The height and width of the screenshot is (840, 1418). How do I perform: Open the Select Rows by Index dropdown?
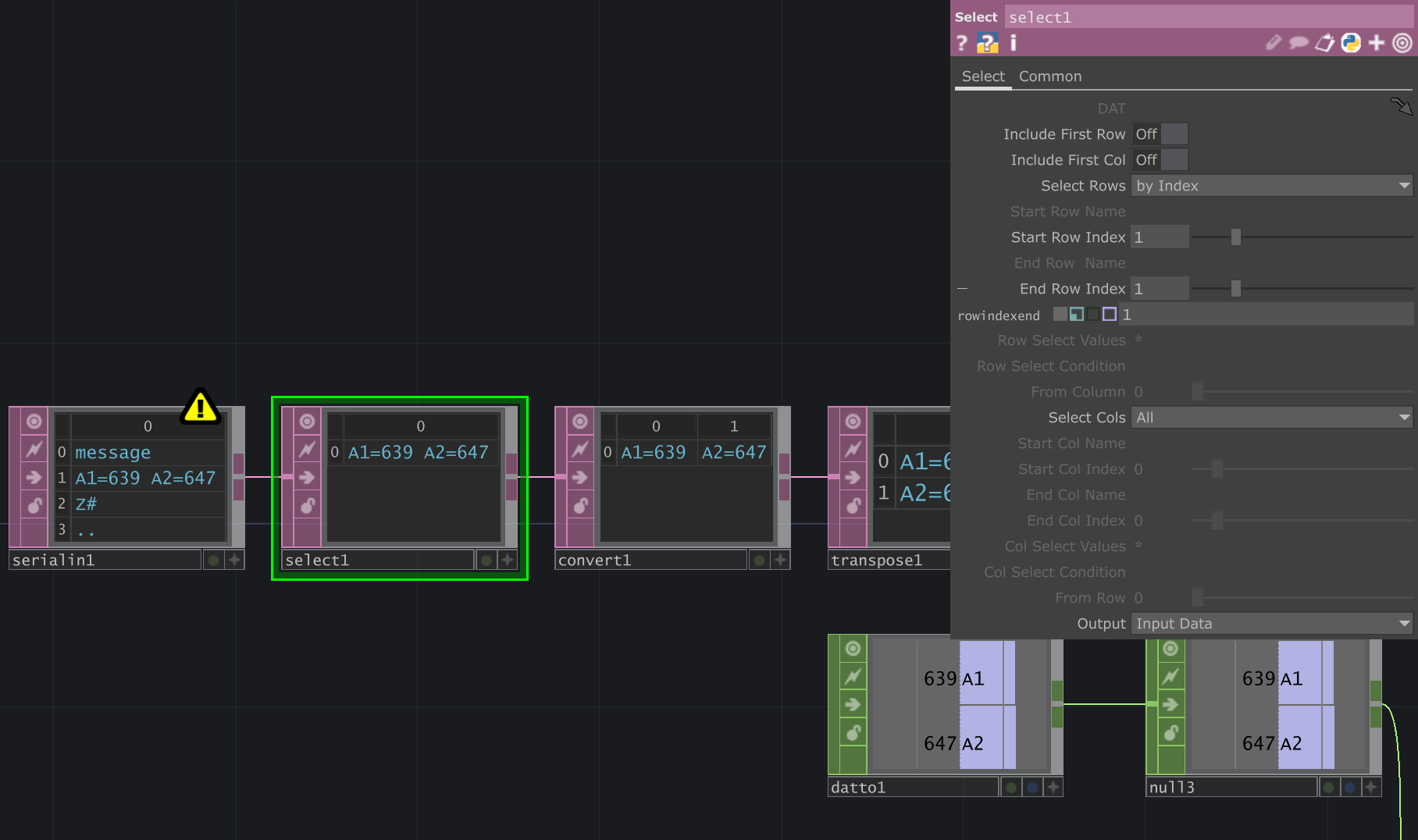1271,185
